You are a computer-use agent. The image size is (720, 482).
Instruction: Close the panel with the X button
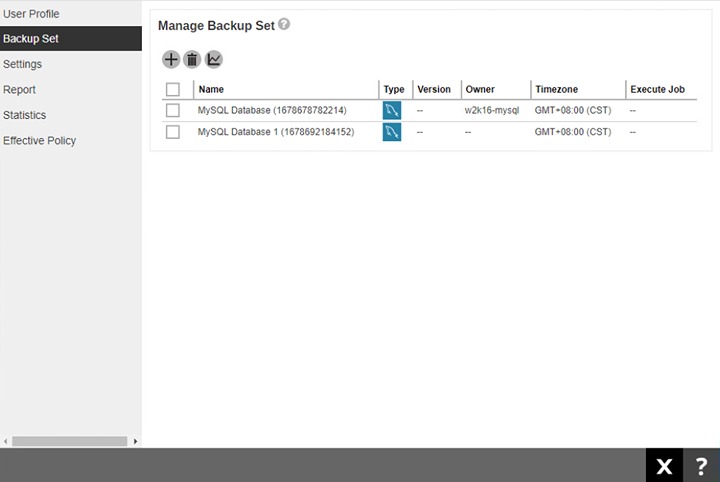[x=664, y=465]
